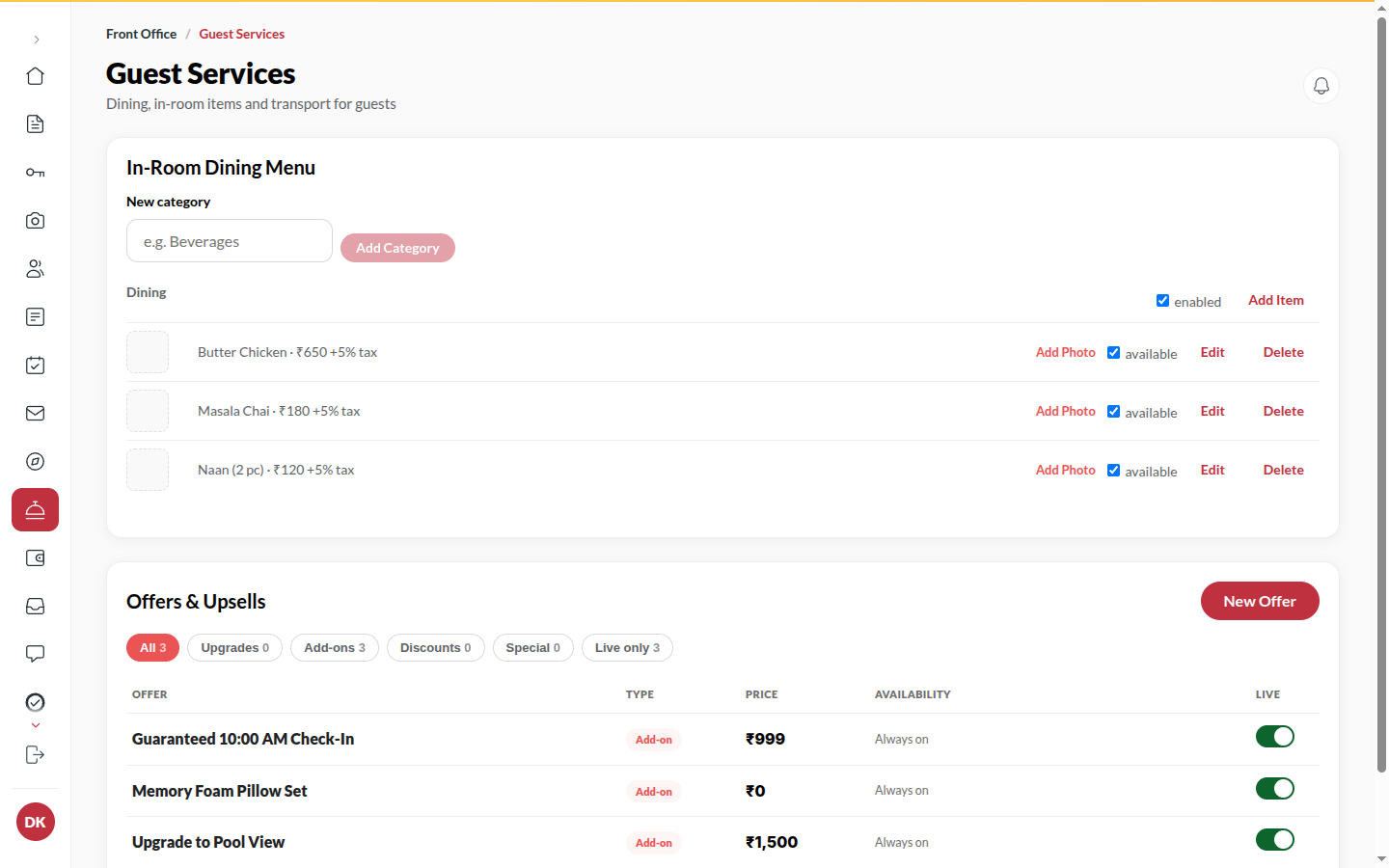Show Live only offers
The height and width of the screenshot is (868, 1389).
pos(627,648)
